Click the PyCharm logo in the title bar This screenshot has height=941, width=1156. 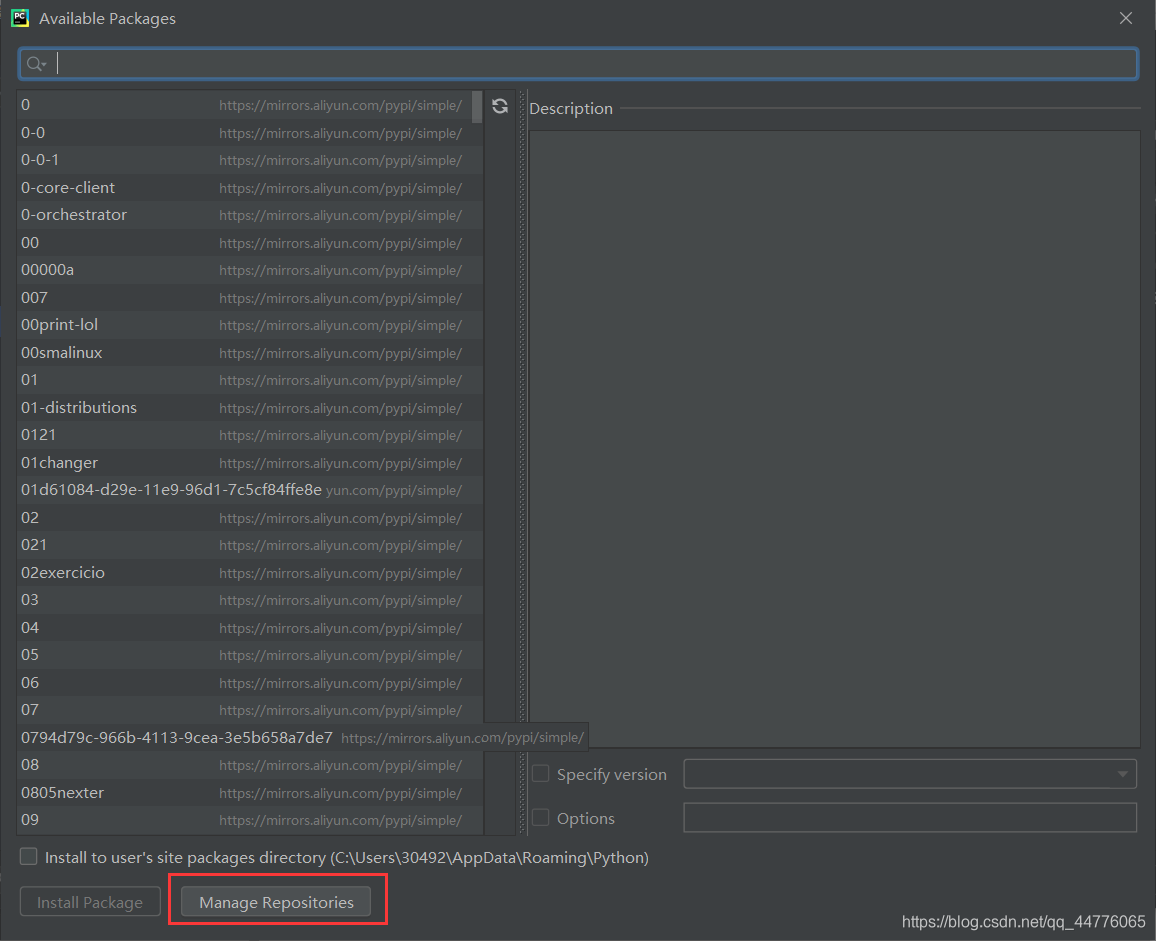click(x=20, y=18)
